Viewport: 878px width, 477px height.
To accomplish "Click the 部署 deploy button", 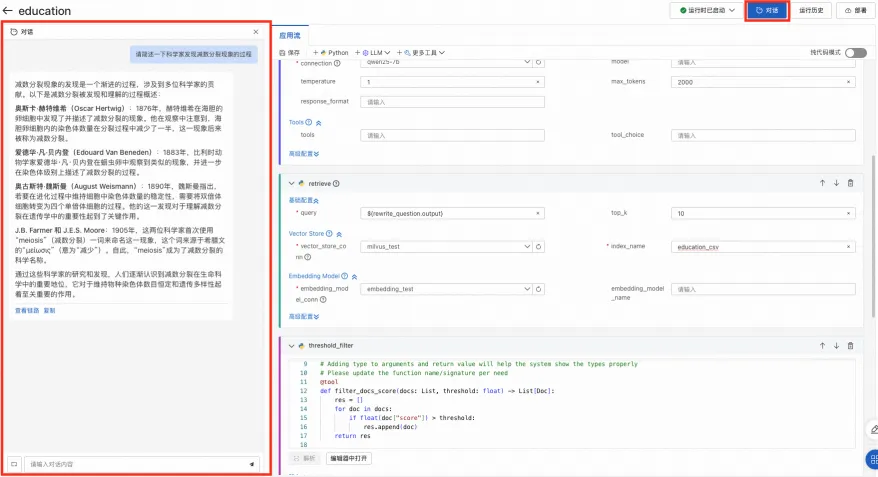I will tap(856, 10).
